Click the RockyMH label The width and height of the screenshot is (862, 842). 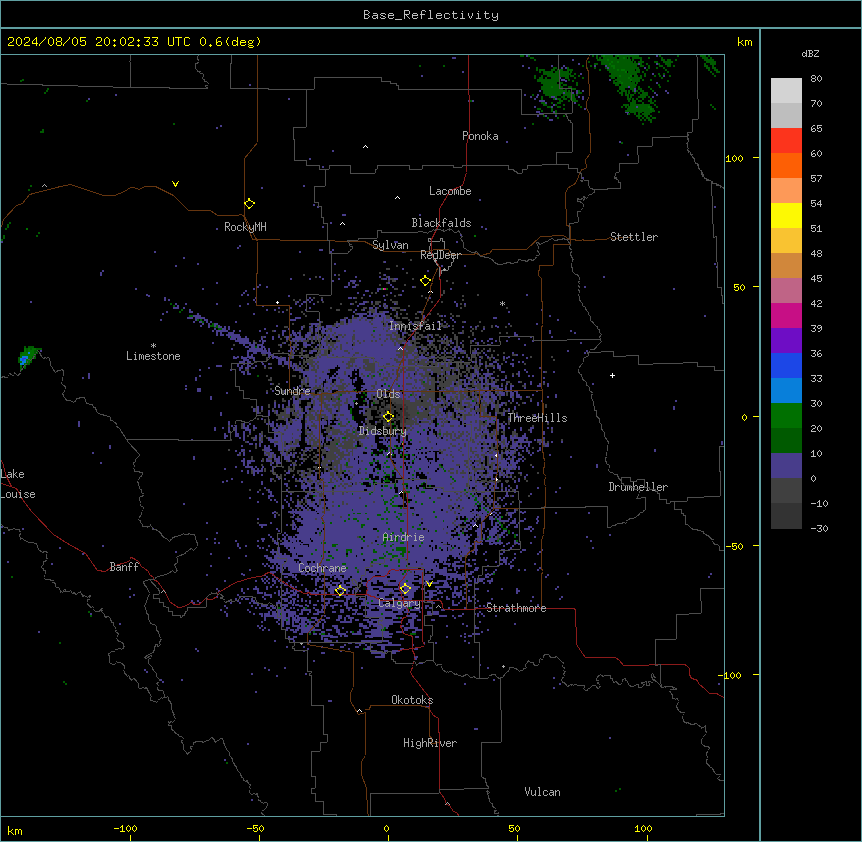point(245,227)
